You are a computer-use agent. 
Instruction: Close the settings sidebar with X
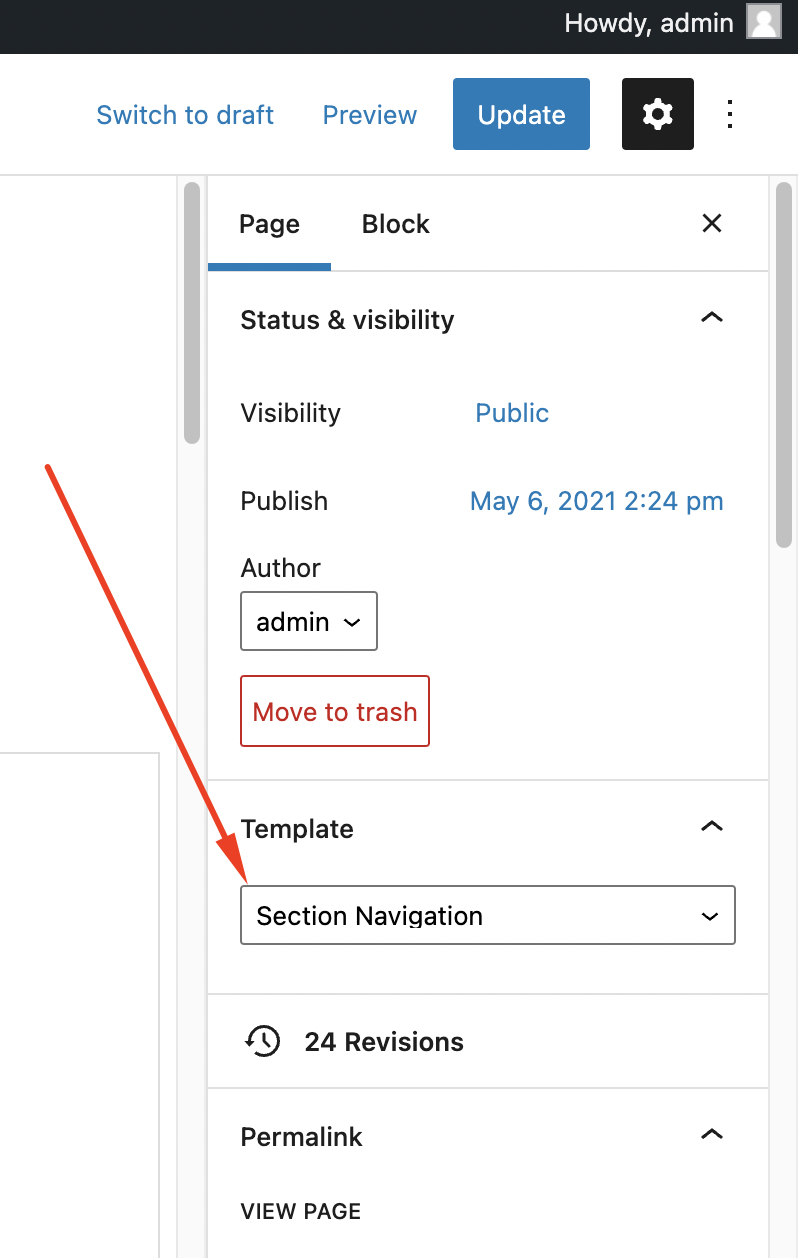711,223
